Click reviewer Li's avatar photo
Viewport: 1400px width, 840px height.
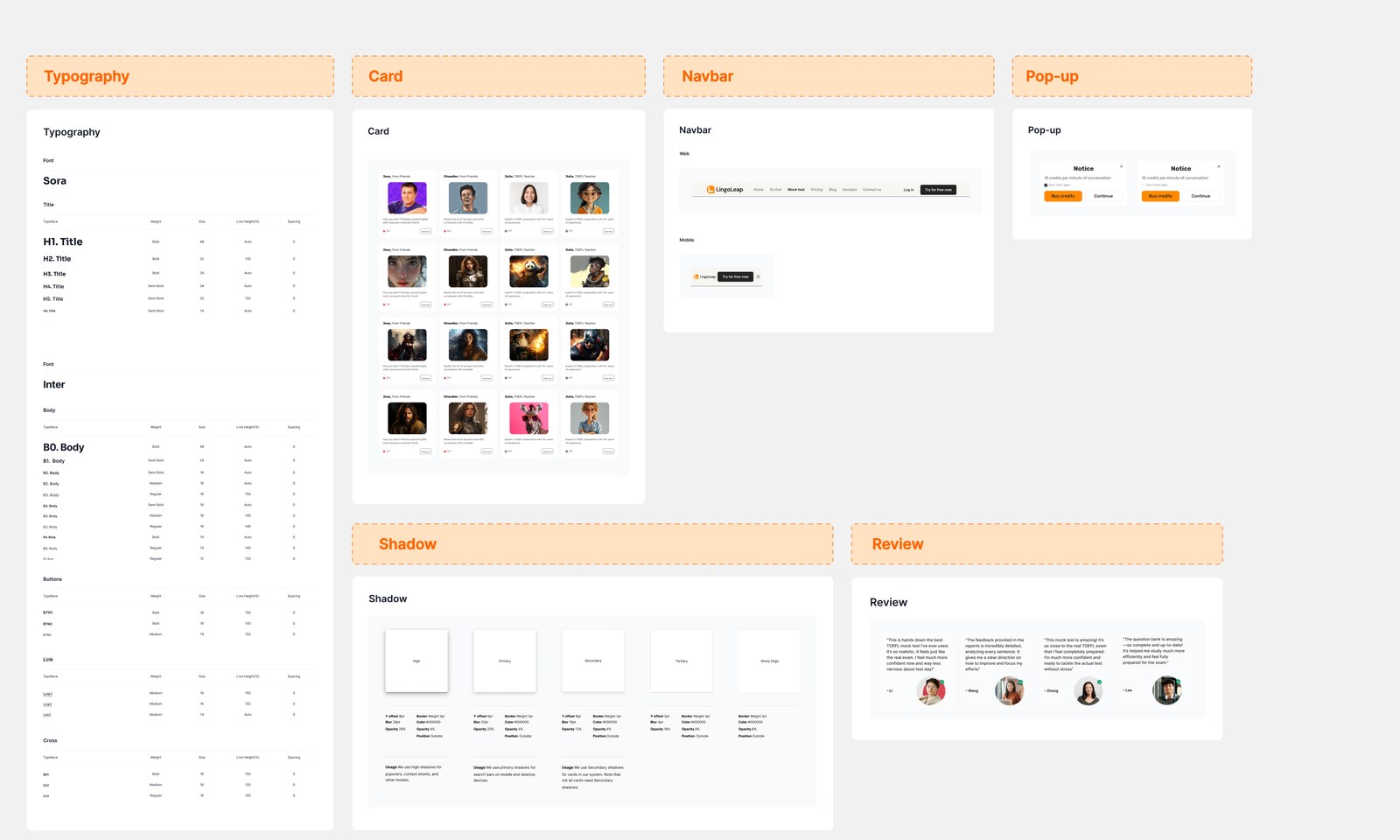(x=931, y=691)
